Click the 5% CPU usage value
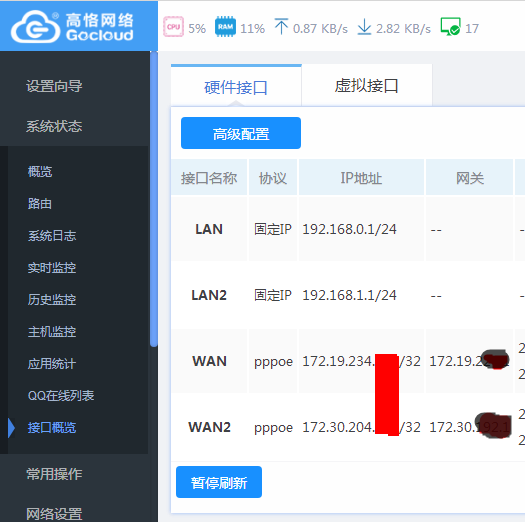This screenshot has width=525, height=522. [x=197, y=29]
